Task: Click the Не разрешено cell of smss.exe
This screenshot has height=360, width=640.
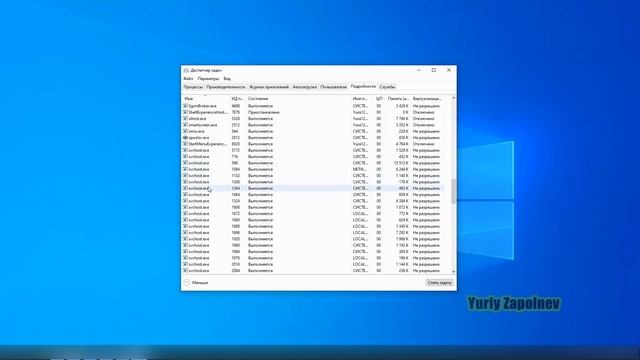Action: (x=426, y=131)
